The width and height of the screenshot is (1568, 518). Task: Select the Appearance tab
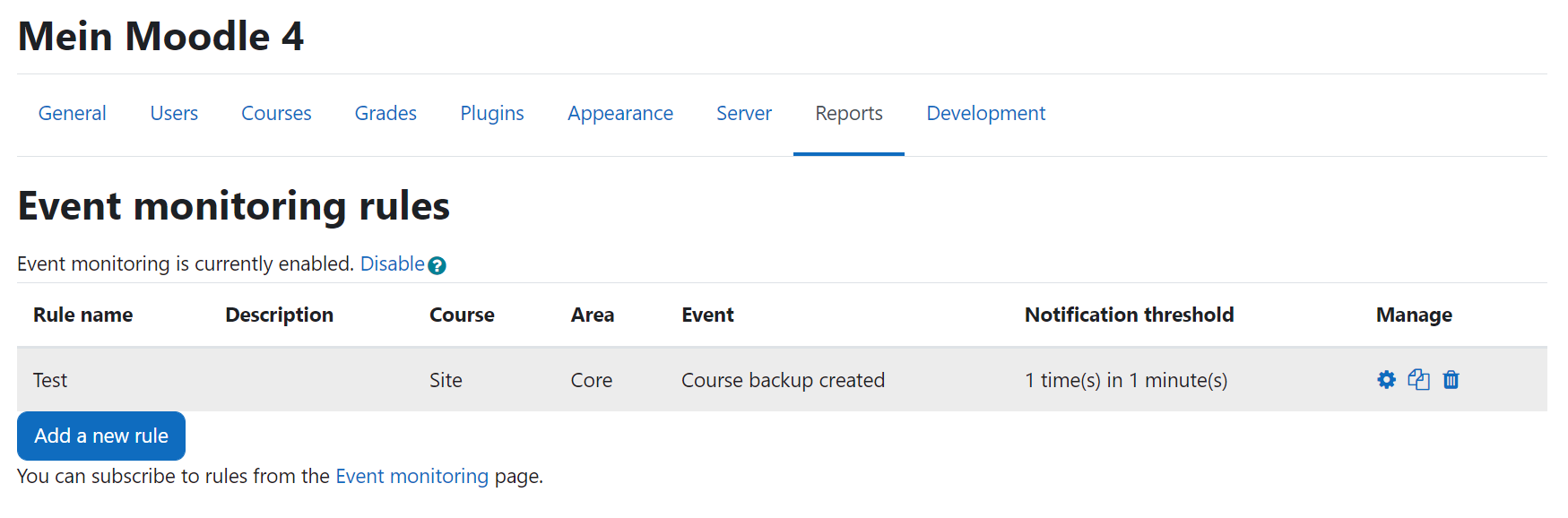click(x=620, y=114)
